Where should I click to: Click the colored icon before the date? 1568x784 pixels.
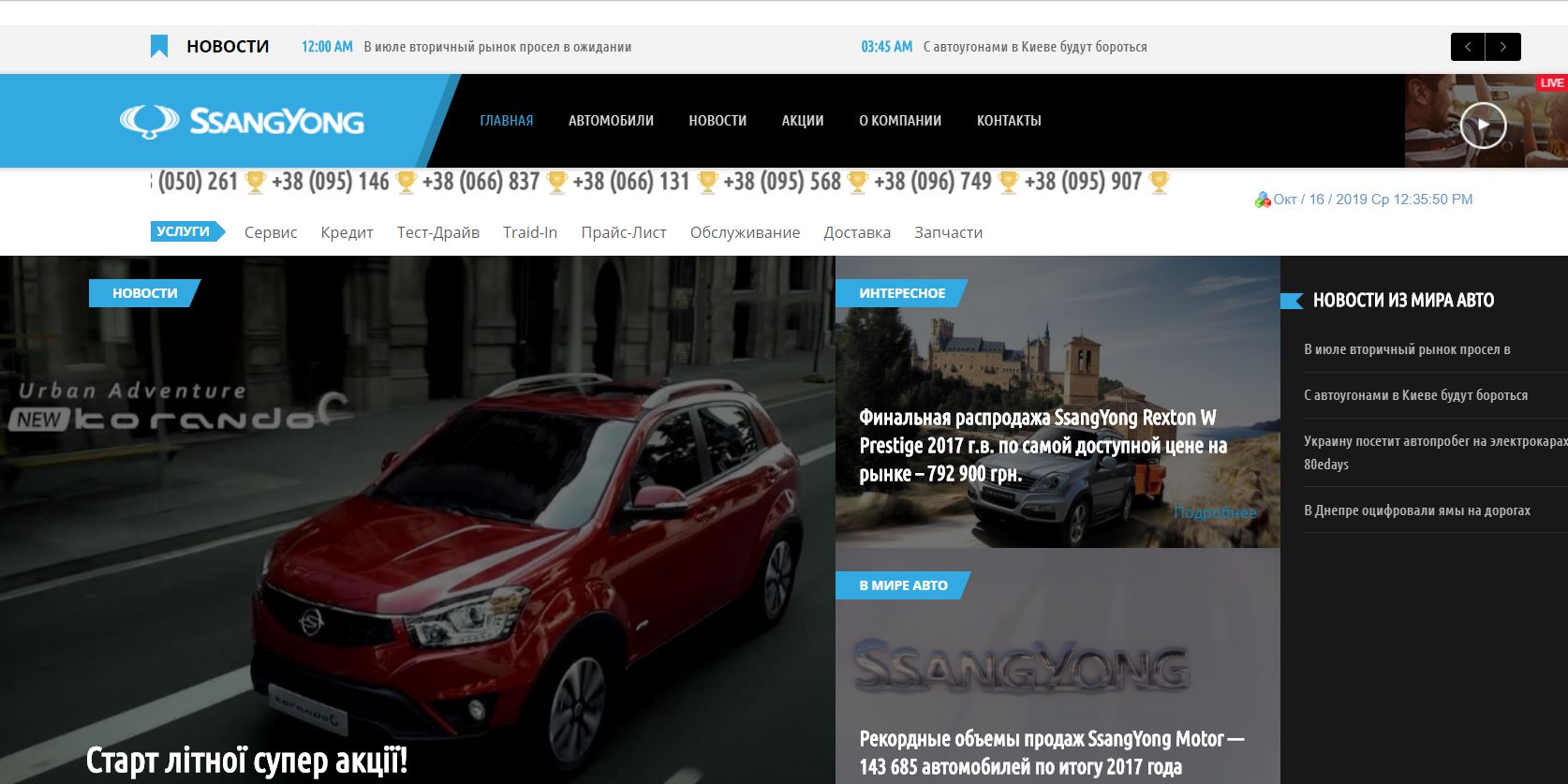pos(1263,200)
